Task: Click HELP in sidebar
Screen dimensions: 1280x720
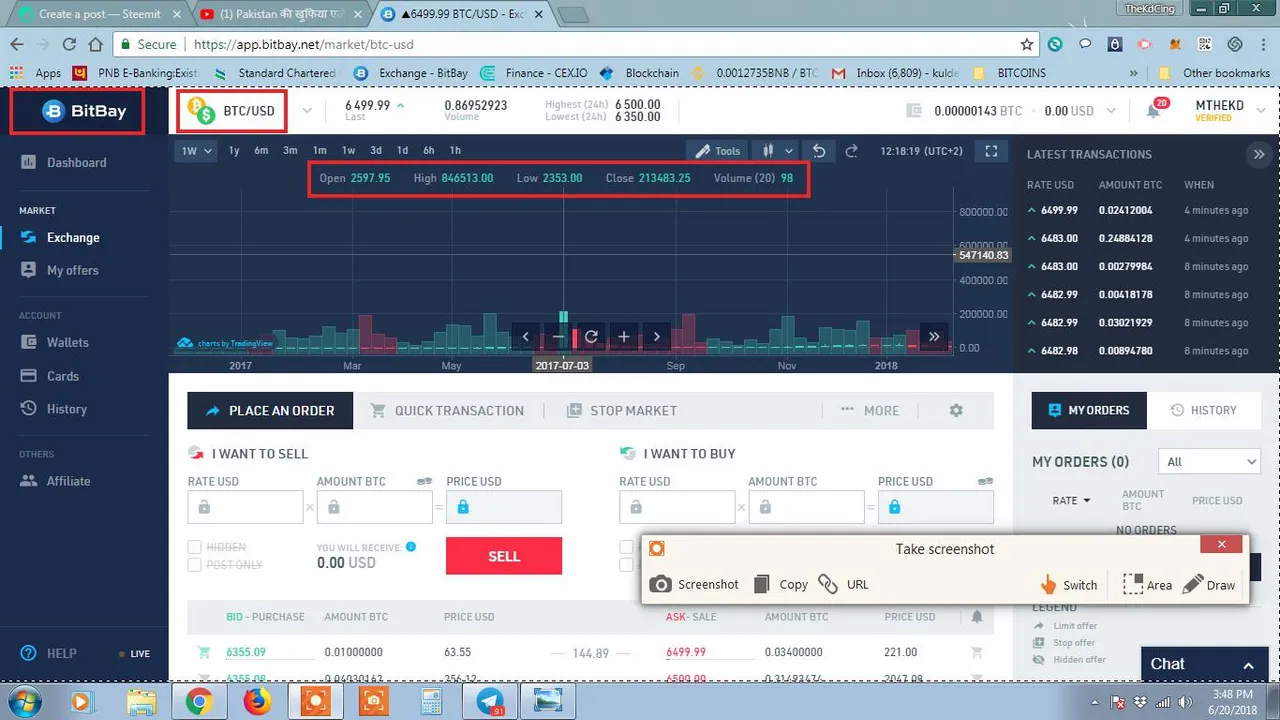Action: [48, 653]
